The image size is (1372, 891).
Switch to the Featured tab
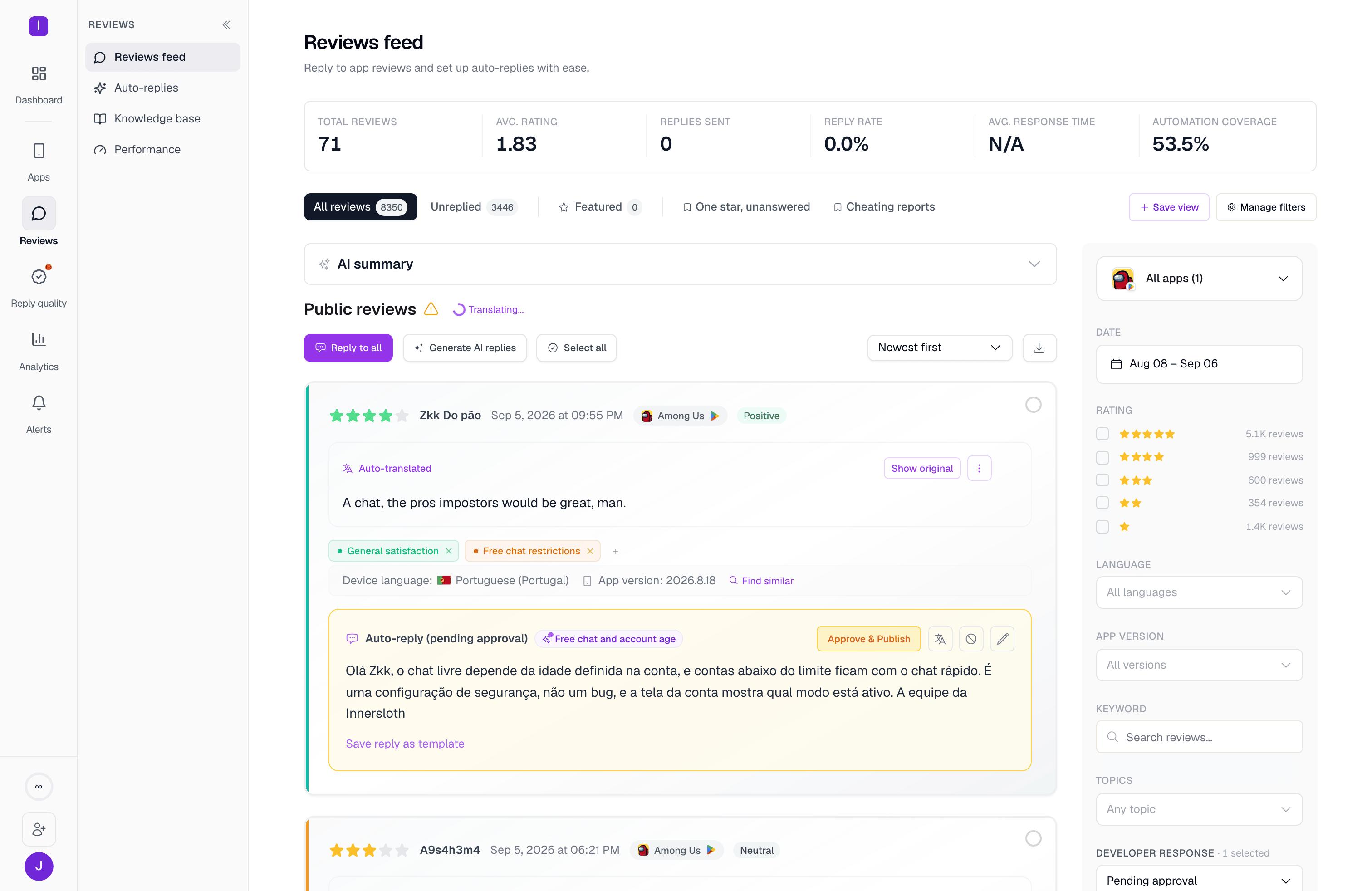click(599, 207)
